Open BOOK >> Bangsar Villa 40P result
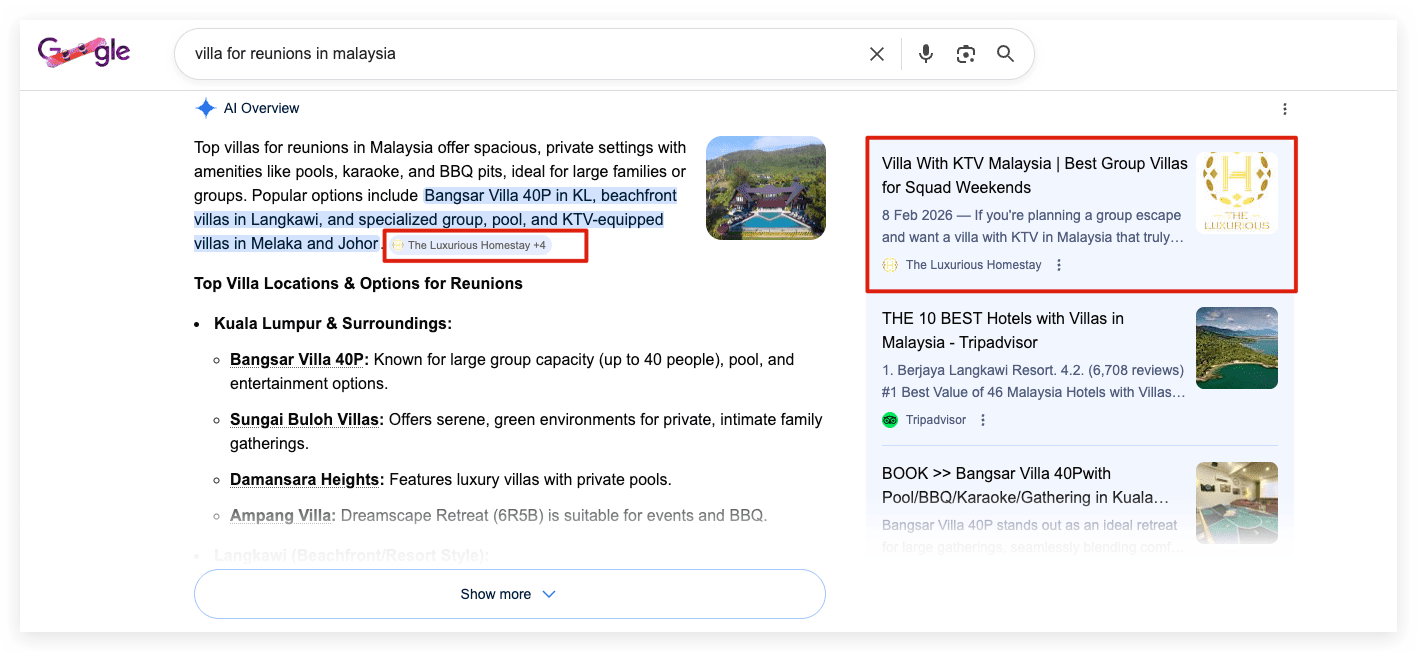The image size is (1417, 652). pyautogui.click(x=1025, y=485)
